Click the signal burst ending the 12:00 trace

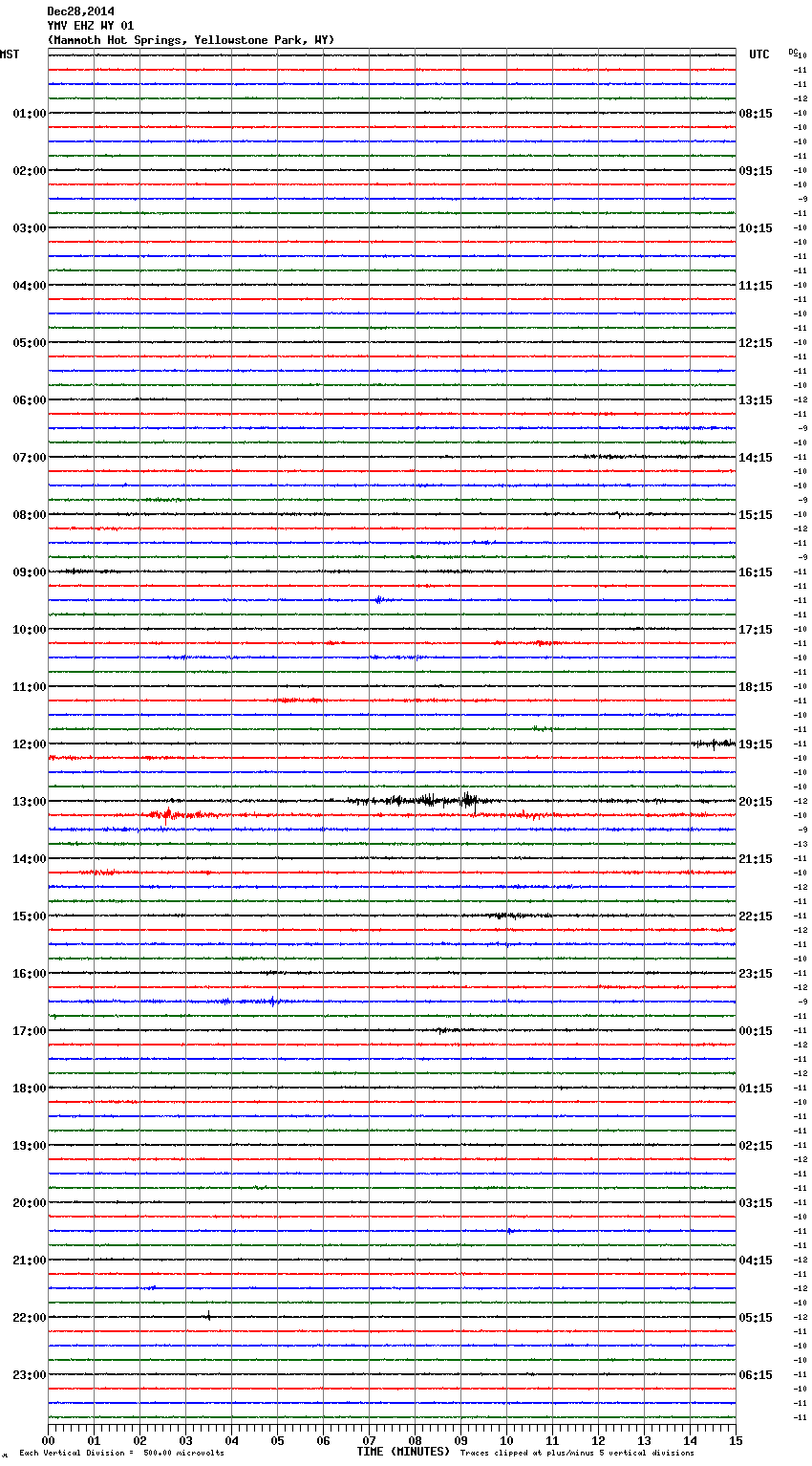coord(714,744)
